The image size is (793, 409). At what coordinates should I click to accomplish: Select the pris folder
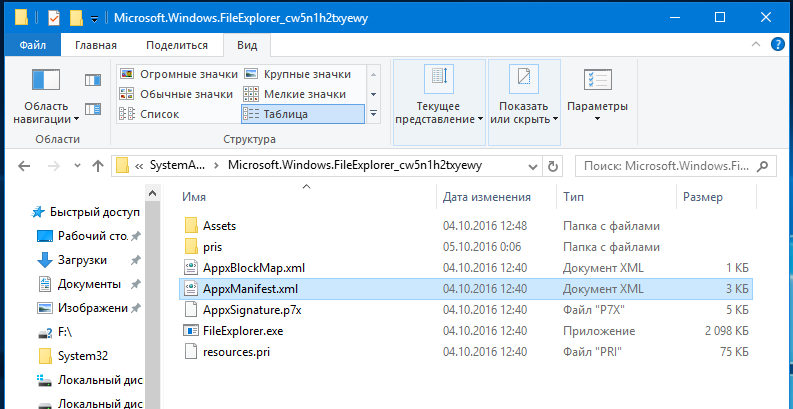[x=465, y=247]
